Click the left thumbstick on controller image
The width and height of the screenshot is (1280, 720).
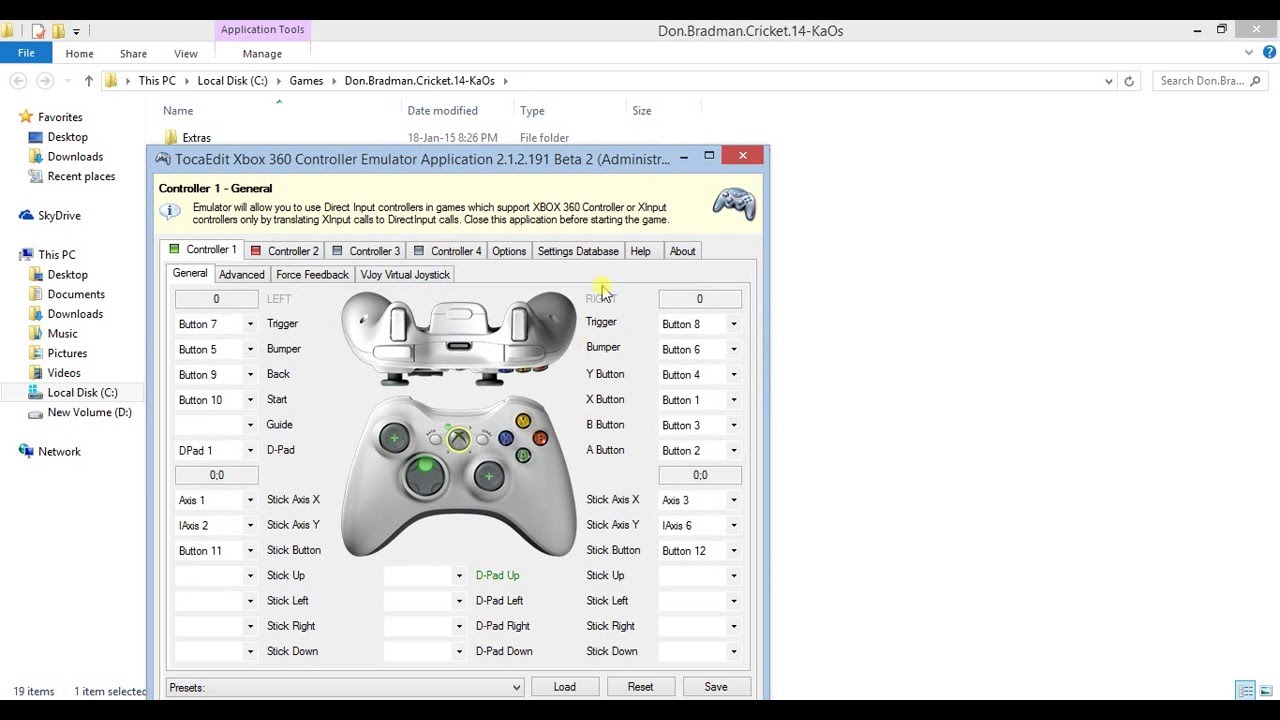[394, 438]
